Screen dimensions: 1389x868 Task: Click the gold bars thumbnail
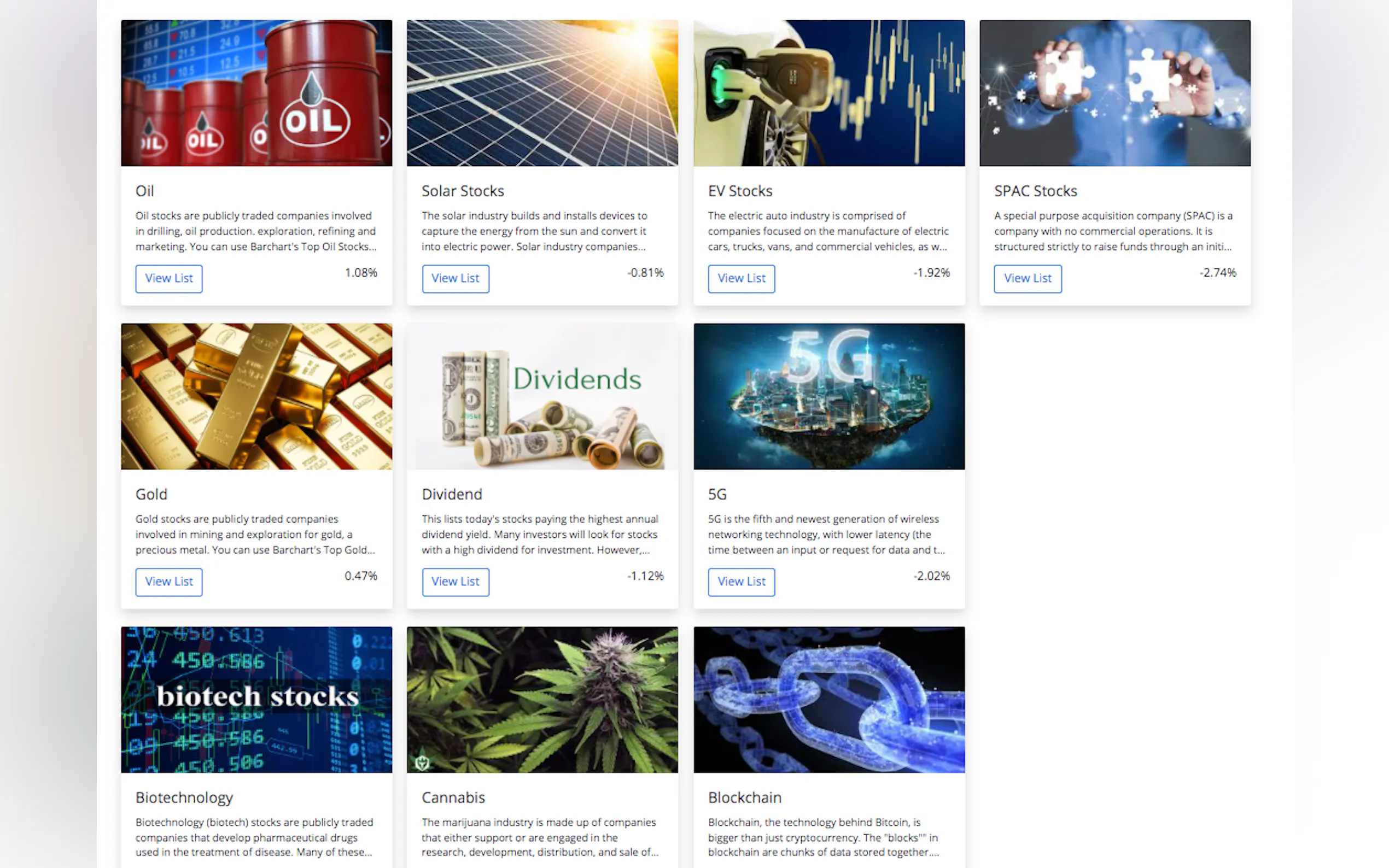(256, 396)
